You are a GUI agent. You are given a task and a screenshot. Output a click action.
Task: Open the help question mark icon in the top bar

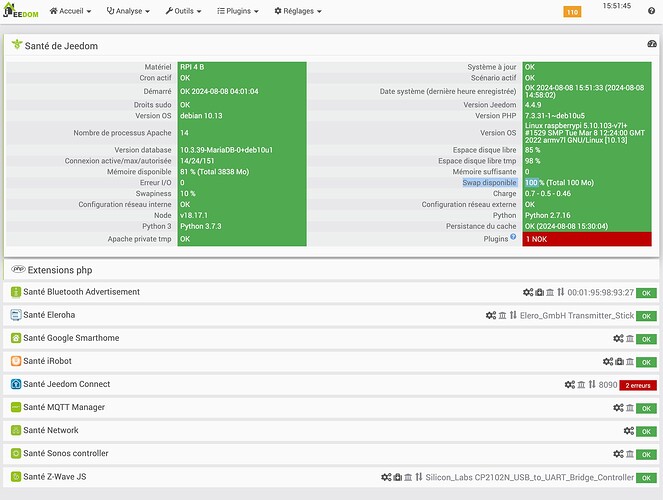pyautogui.click(x=651, y=11)
